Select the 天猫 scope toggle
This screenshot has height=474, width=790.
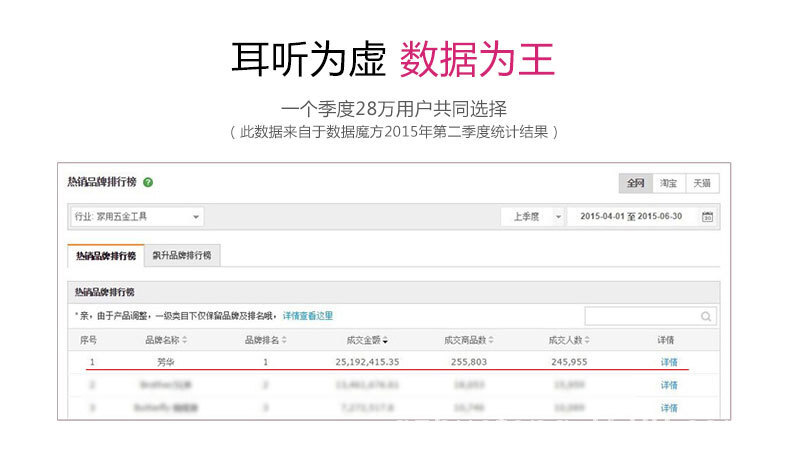point(702,183)
